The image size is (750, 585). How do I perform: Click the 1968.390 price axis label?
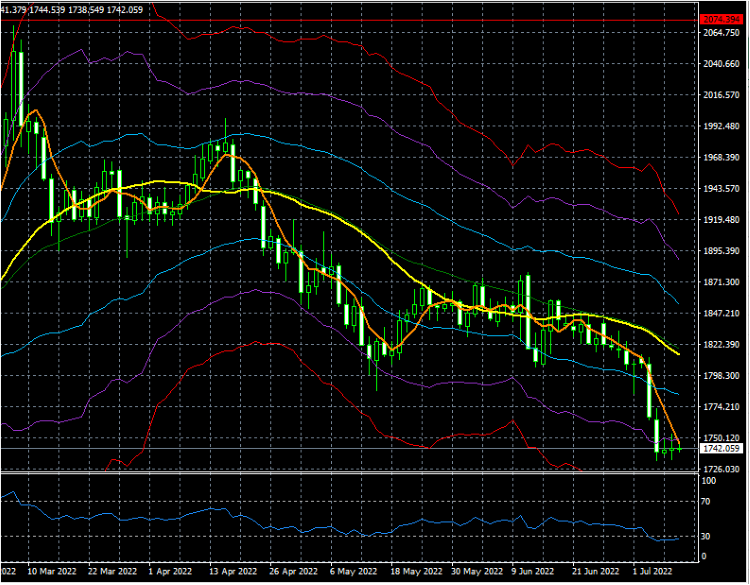tap(721, 157)
